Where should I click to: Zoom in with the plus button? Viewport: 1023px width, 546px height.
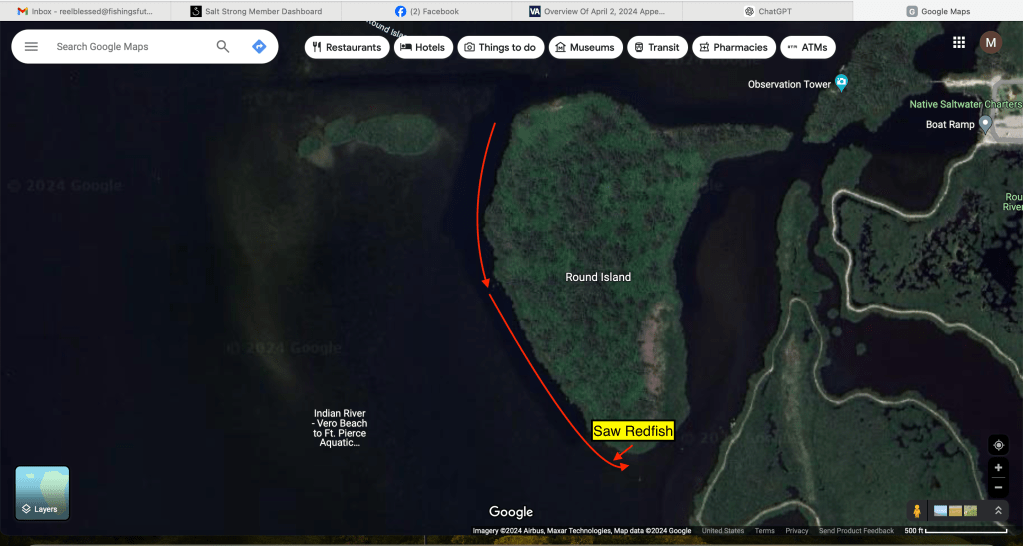point(998,468)
